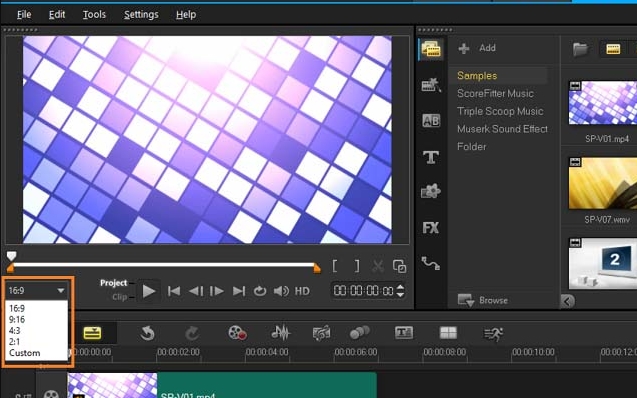This screenshot has height=398, width=637.
Task: Select Muserk Sound Effect category
Action: click(503, 129)
